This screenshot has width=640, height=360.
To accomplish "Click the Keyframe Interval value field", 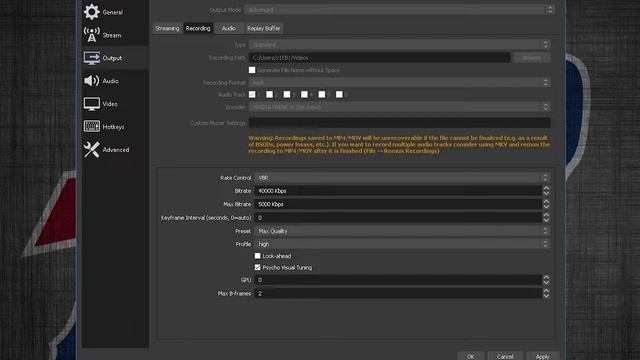I will 398,218.
